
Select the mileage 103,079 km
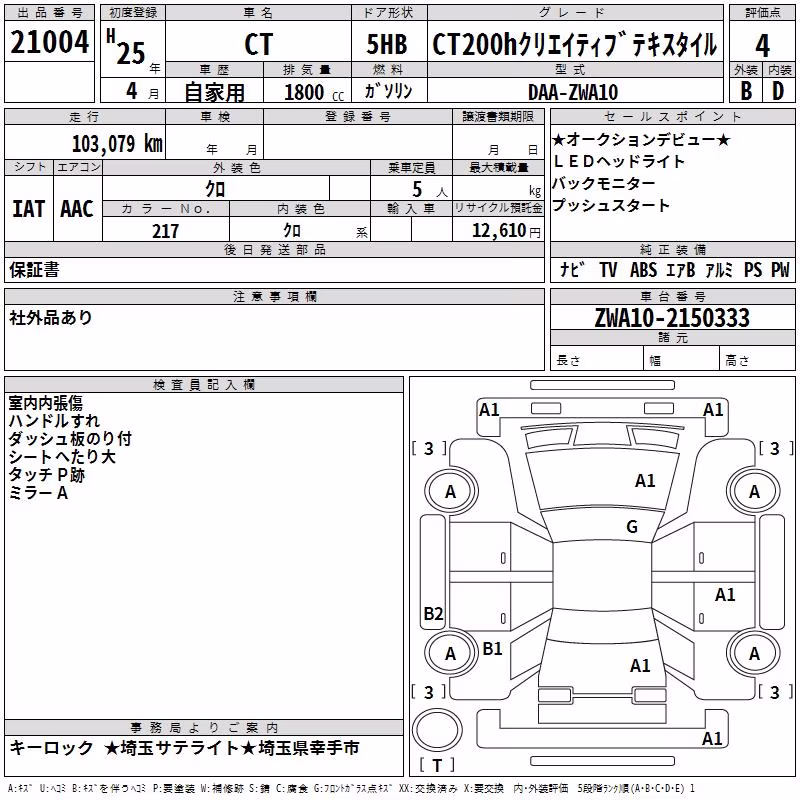point(117,143)
